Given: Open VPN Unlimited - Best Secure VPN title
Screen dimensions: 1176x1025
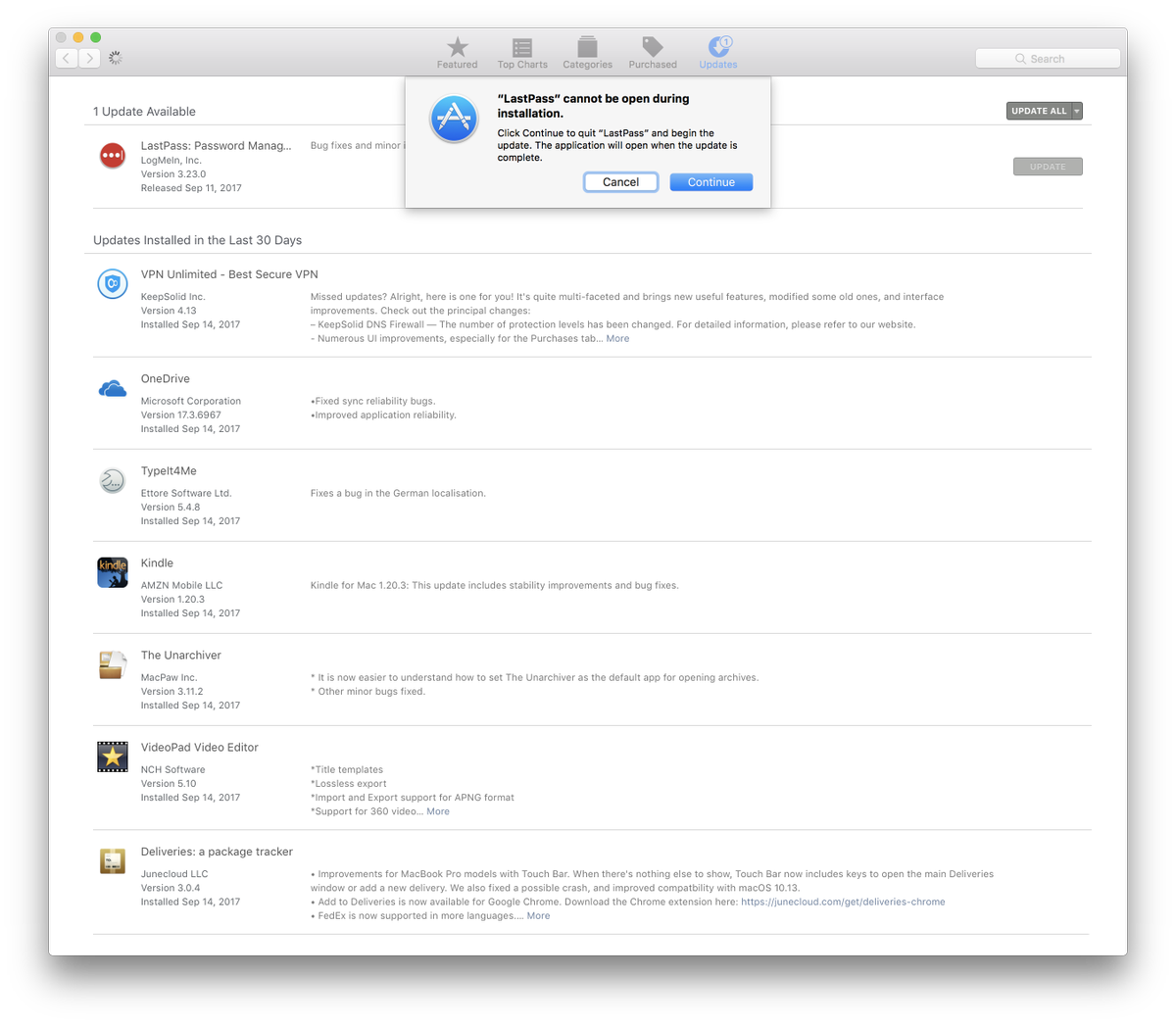Looking at the screenshot, I should 229,274.
